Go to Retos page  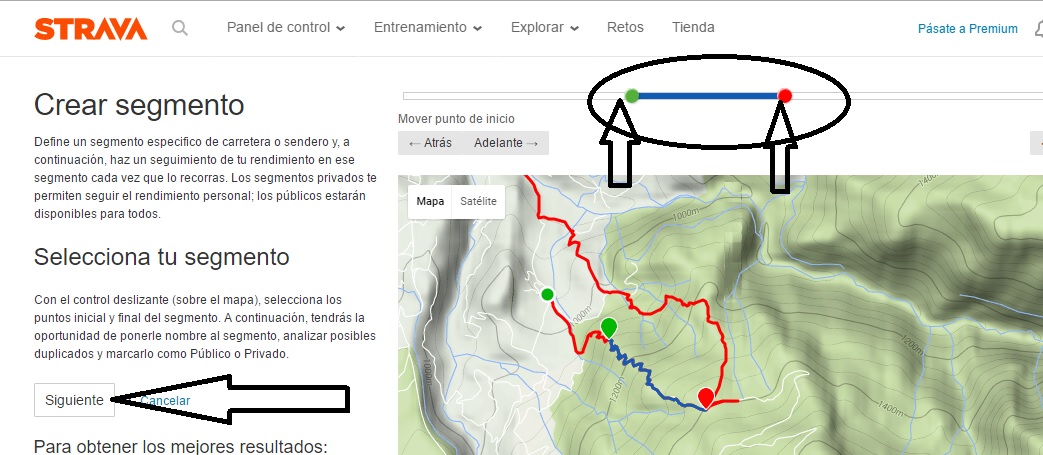pyautogui.click(x=625, y=27)
